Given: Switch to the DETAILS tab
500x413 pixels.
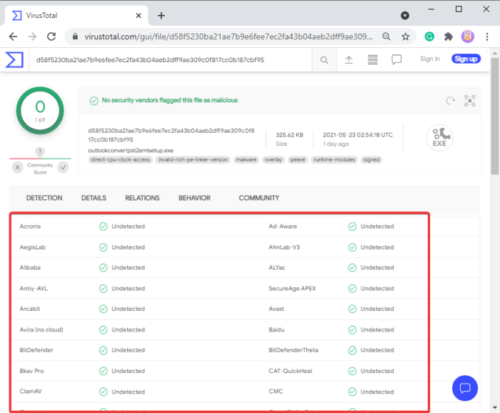Looking at the screenshot, I should [94, 198].
